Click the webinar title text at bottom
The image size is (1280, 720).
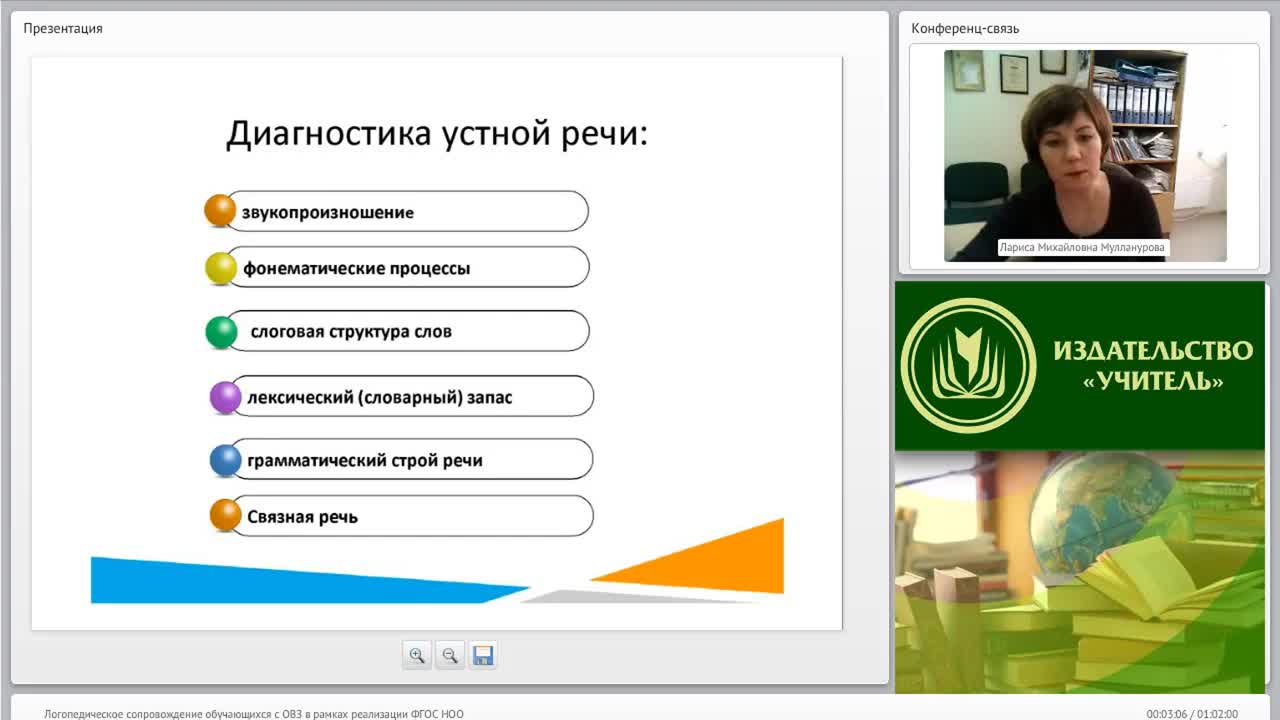254,714
